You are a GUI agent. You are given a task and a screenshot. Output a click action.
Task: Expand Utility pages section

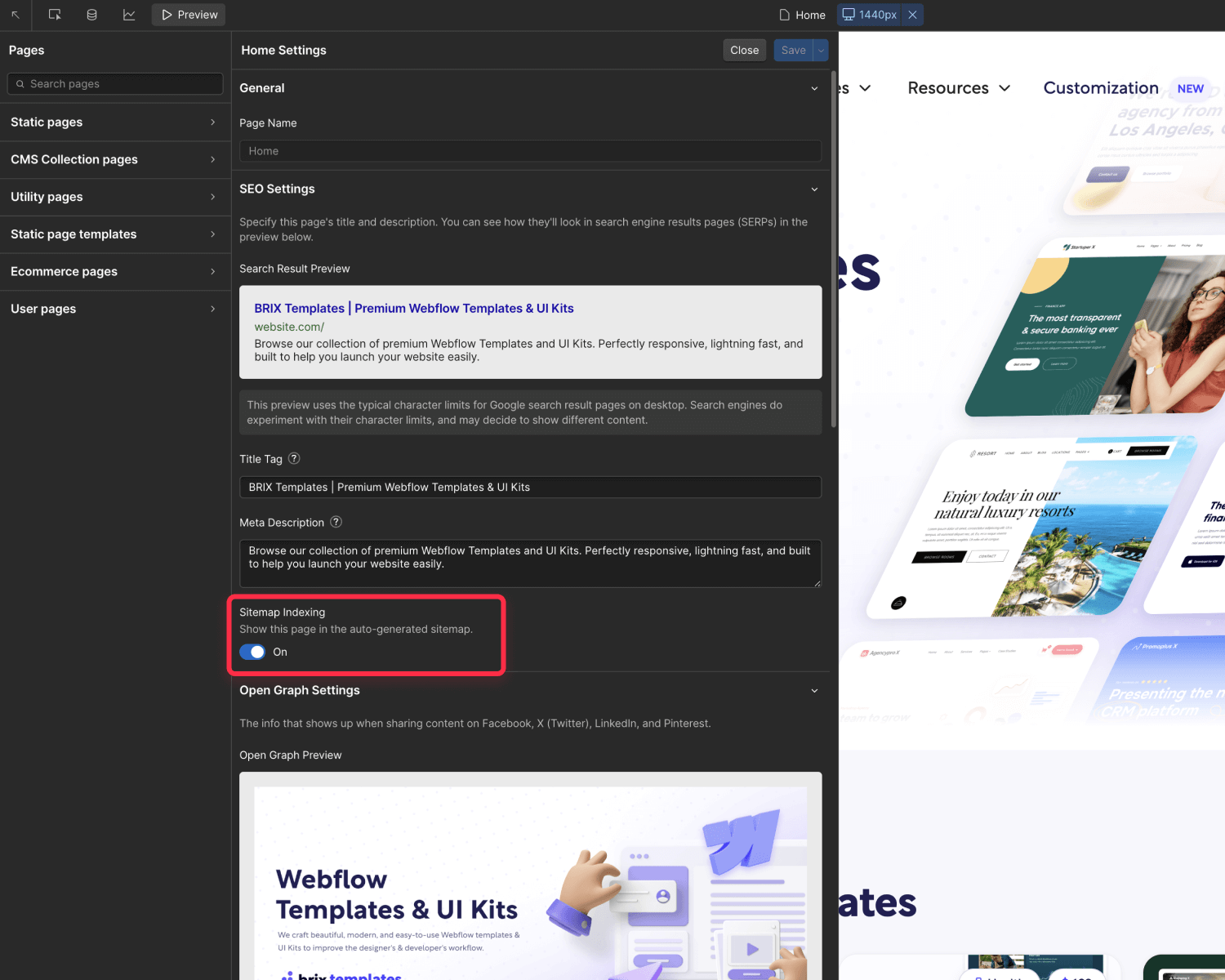coord(115,197)
